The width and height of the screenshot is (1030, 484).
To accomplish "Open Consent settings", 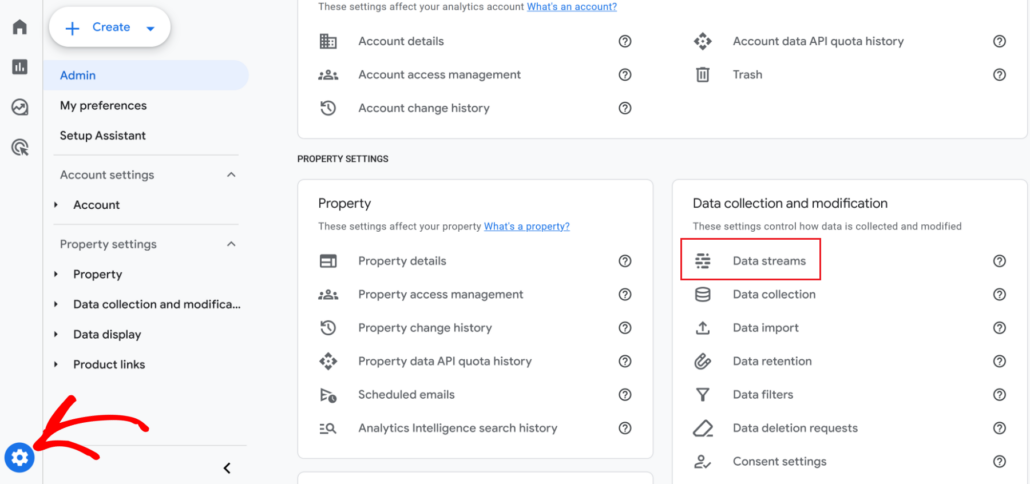I will (780, 462).
